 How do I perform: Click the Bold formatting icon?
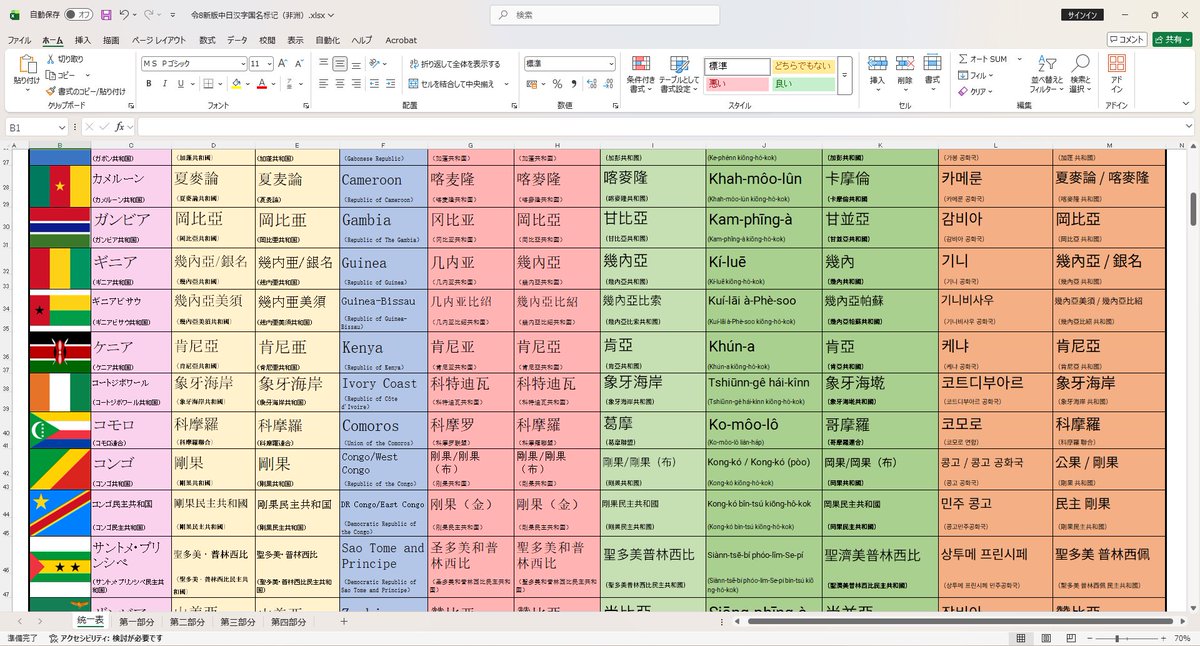[x=148, y=84]
